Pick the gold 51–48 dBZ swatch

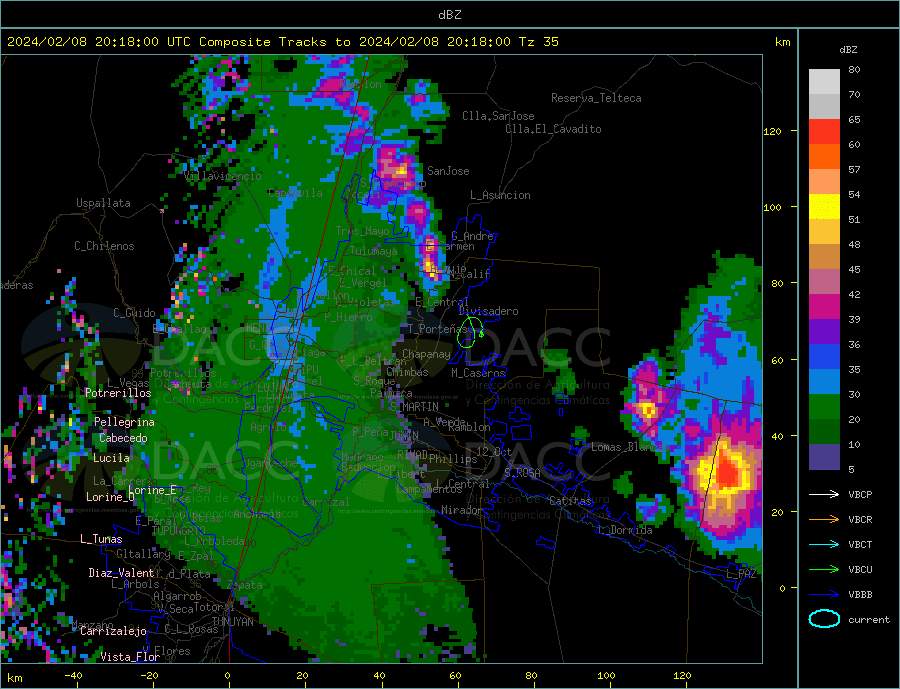(x=824, y=231)
